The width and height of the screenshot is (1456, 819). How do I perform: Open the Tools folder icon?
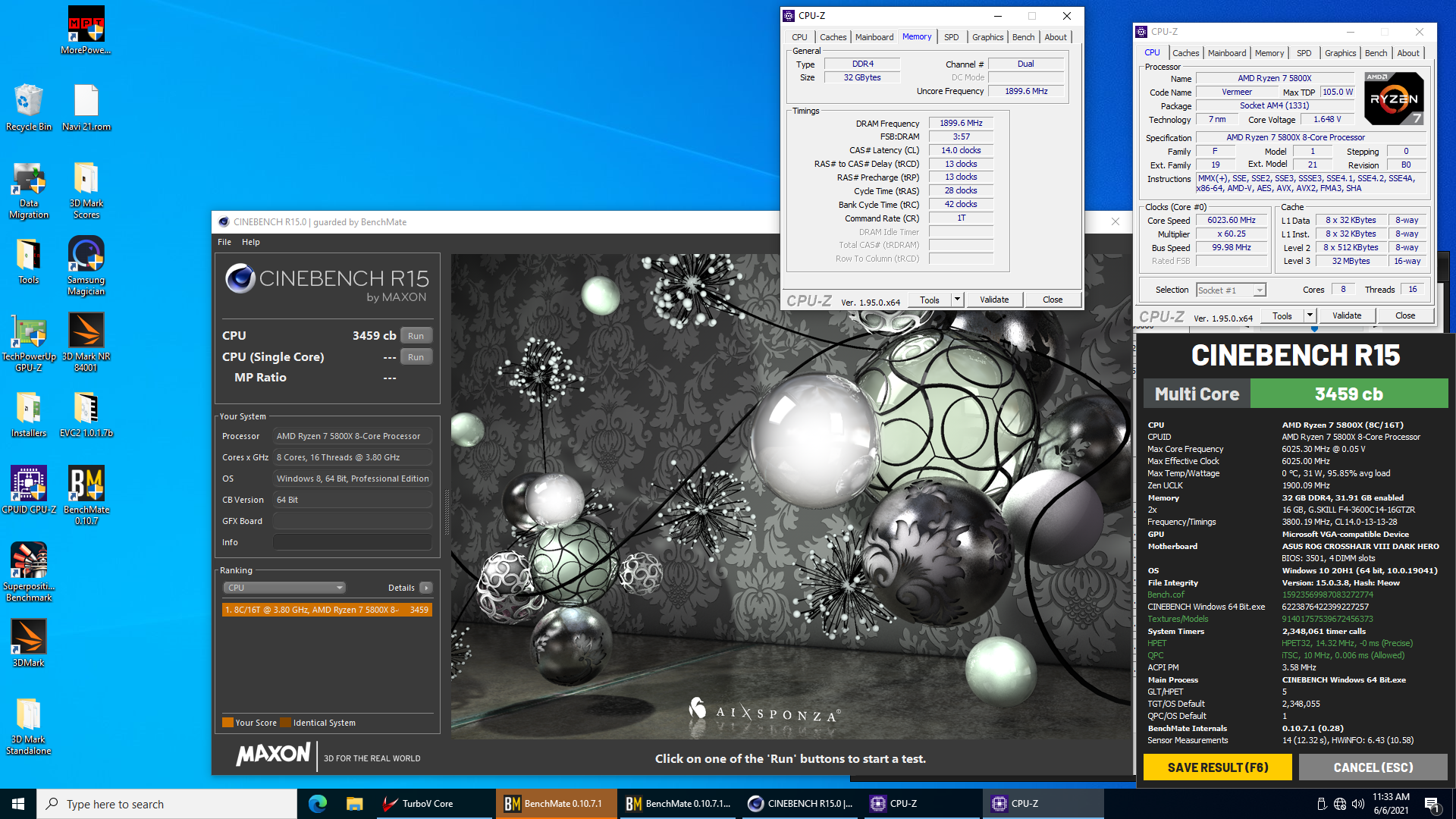(29, 261)
